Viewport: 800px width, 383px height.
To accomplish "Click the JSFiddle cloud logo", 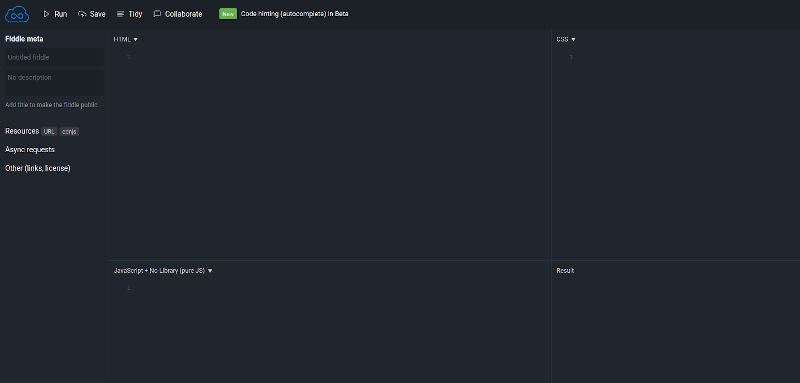I will click(x=17, y=14).
